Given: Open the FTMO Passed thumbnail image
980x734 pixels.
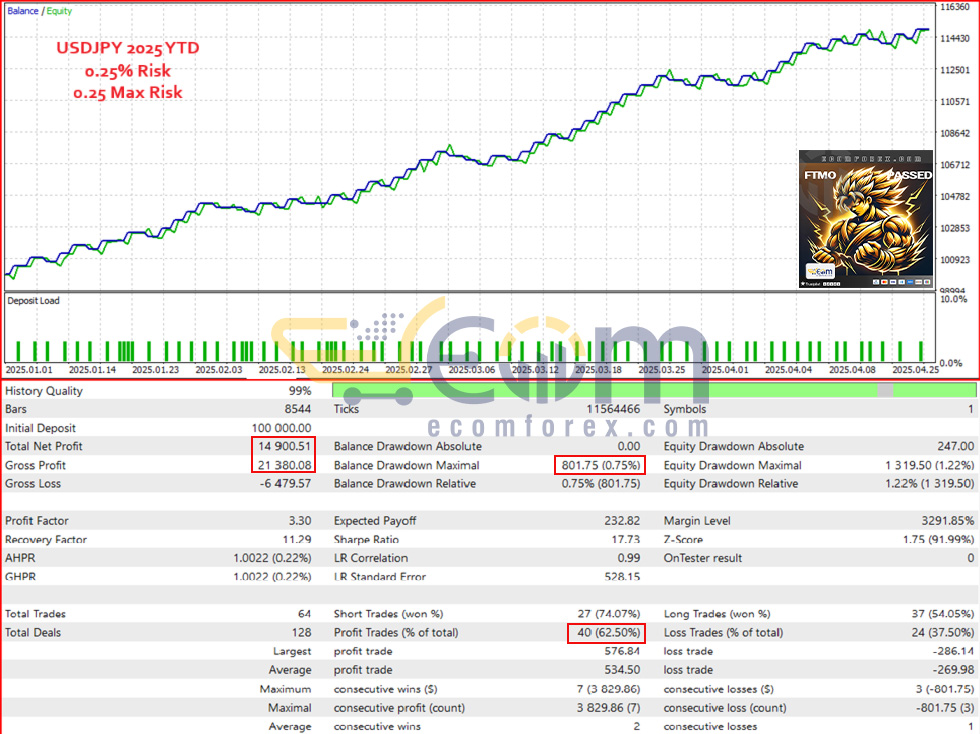Looking at the screenshot, I should [866, 219].
